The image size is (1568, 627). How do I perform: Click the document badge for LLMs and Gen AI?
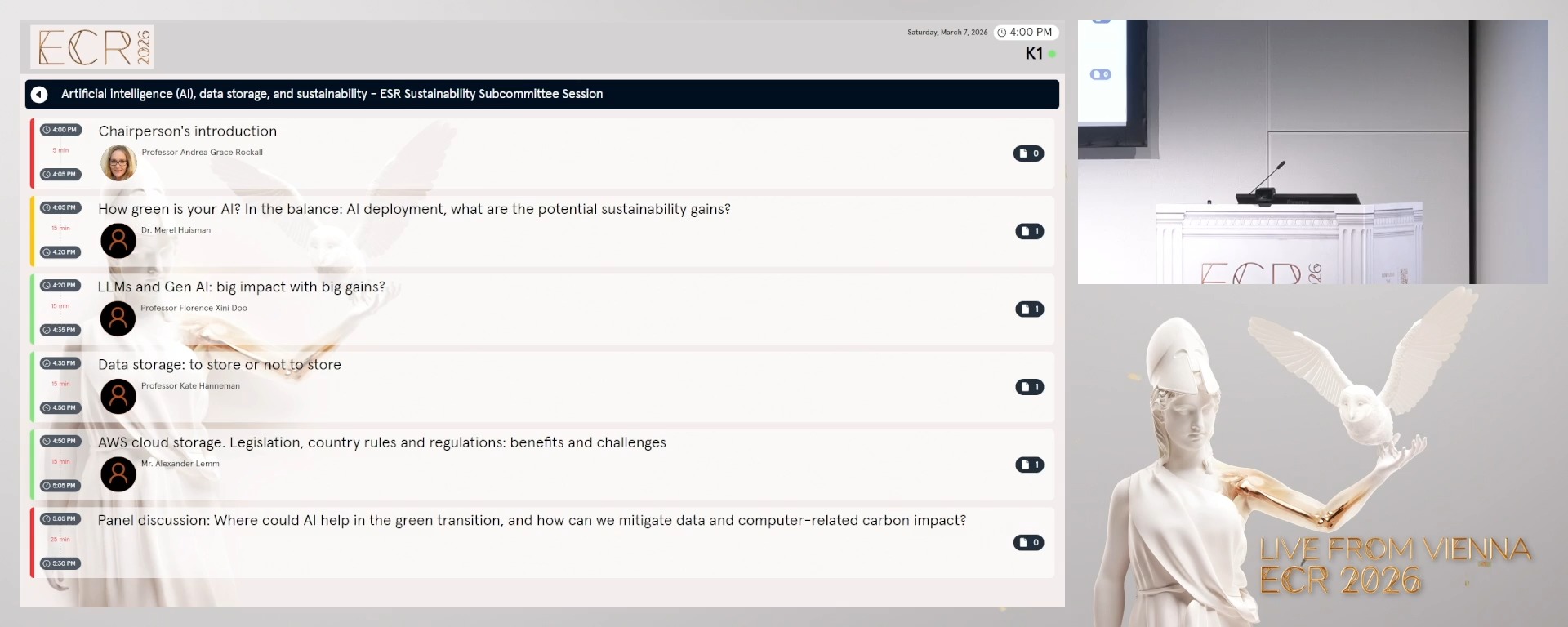click(1029, 309)
